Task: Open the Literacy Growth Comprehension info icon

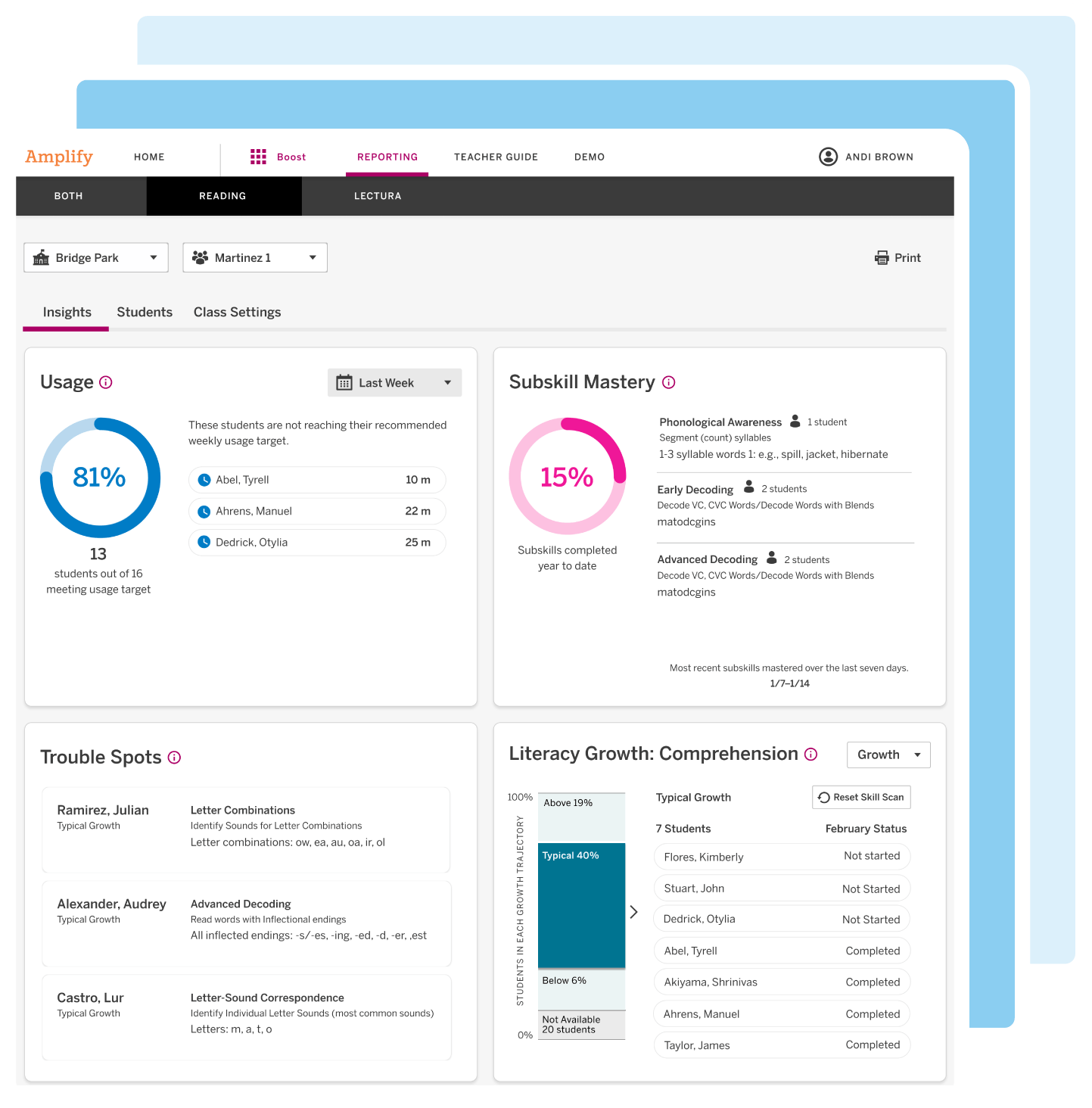Action: (810, 755)
